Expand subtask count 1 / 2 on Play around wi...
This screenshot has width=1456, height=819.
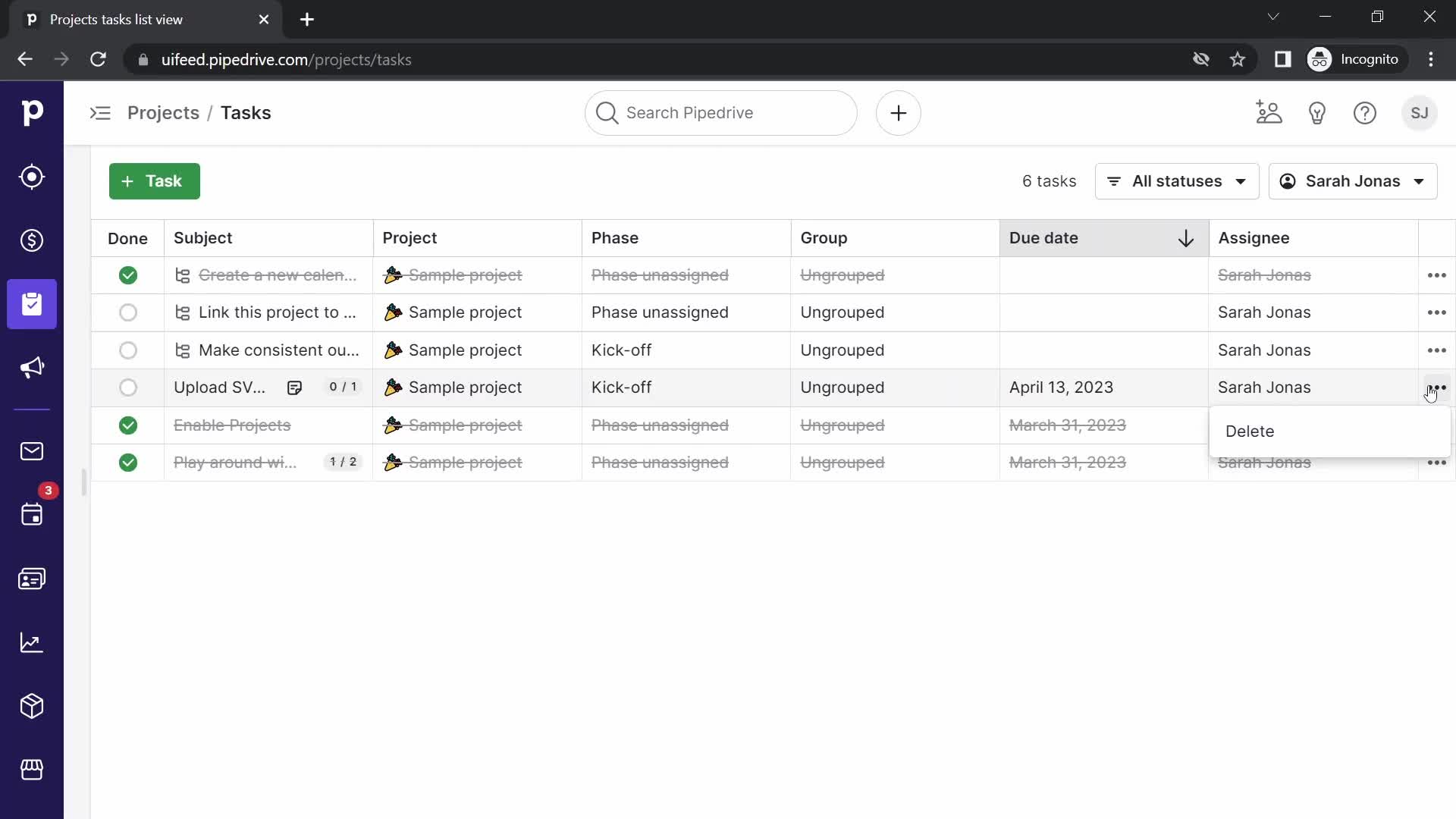(343, 462)
